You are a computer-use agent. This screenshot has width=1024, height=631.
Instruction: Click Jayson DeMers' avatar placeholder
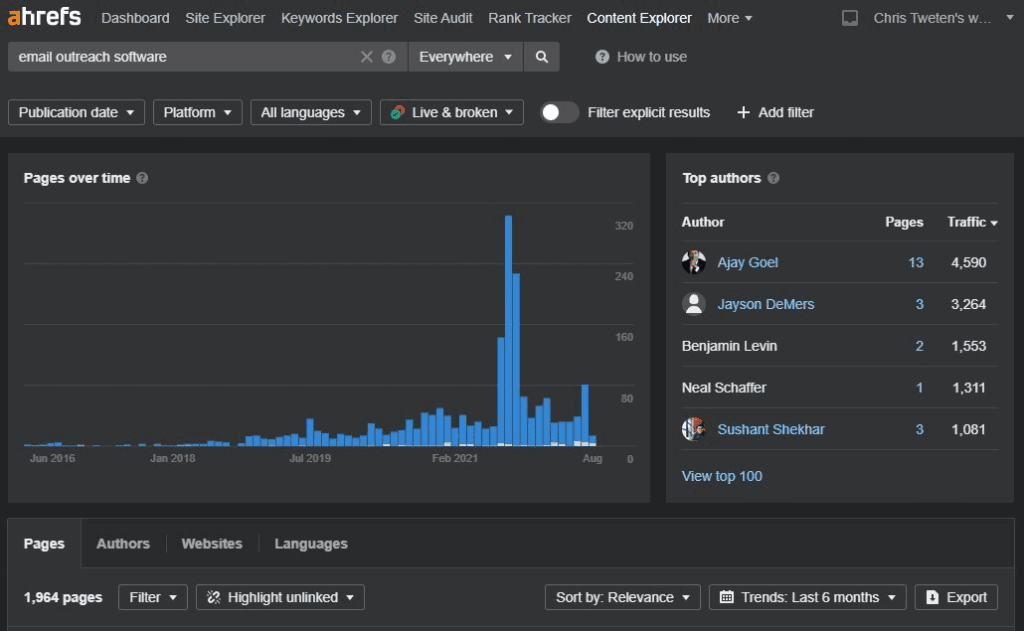click(x=694, y=304)
